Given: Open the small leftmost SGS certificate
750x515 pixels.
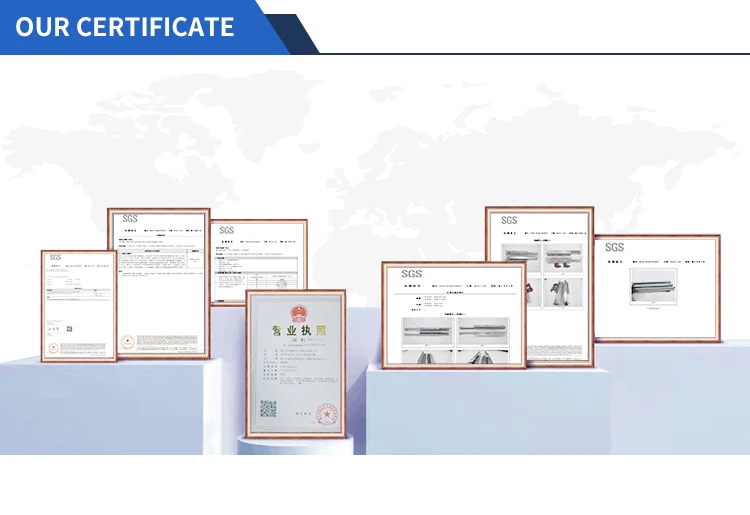Looking at the screenshot, I should pos(77,305).
